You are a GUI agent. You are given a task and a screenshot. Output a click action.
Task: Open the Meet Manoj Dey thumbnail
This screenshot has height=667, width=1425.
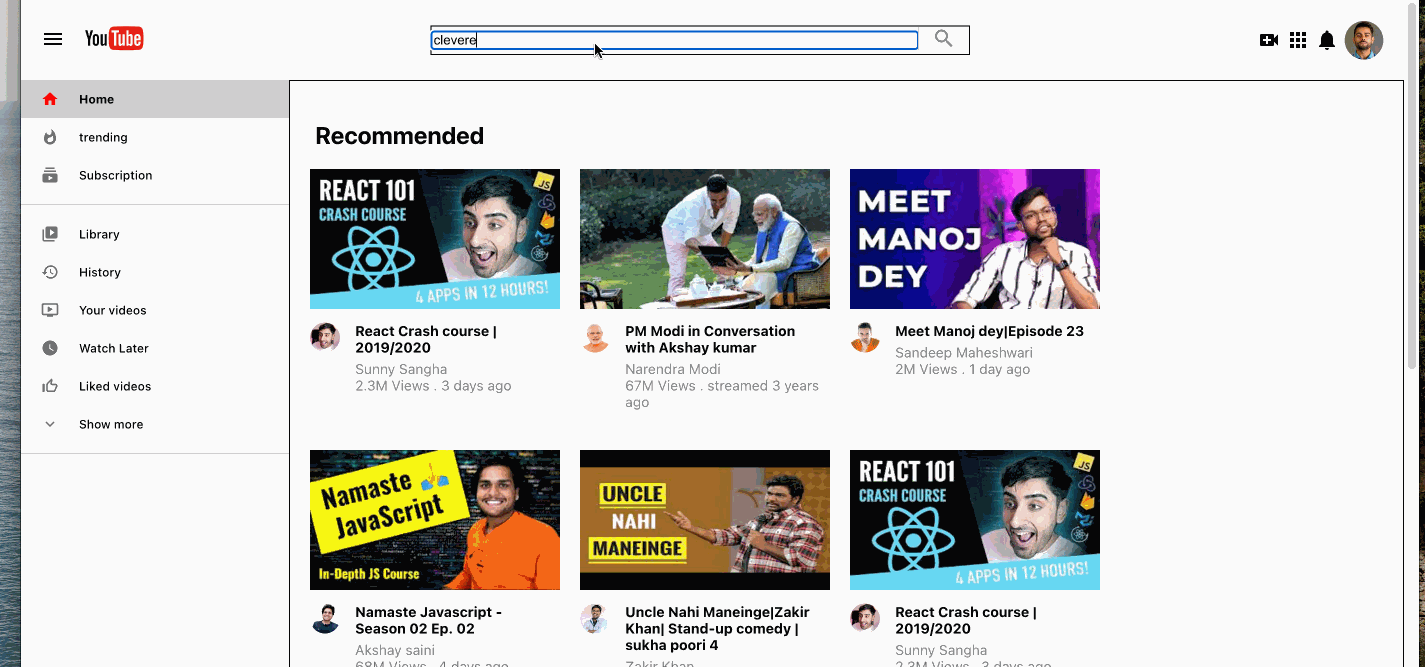click(975, 239)
